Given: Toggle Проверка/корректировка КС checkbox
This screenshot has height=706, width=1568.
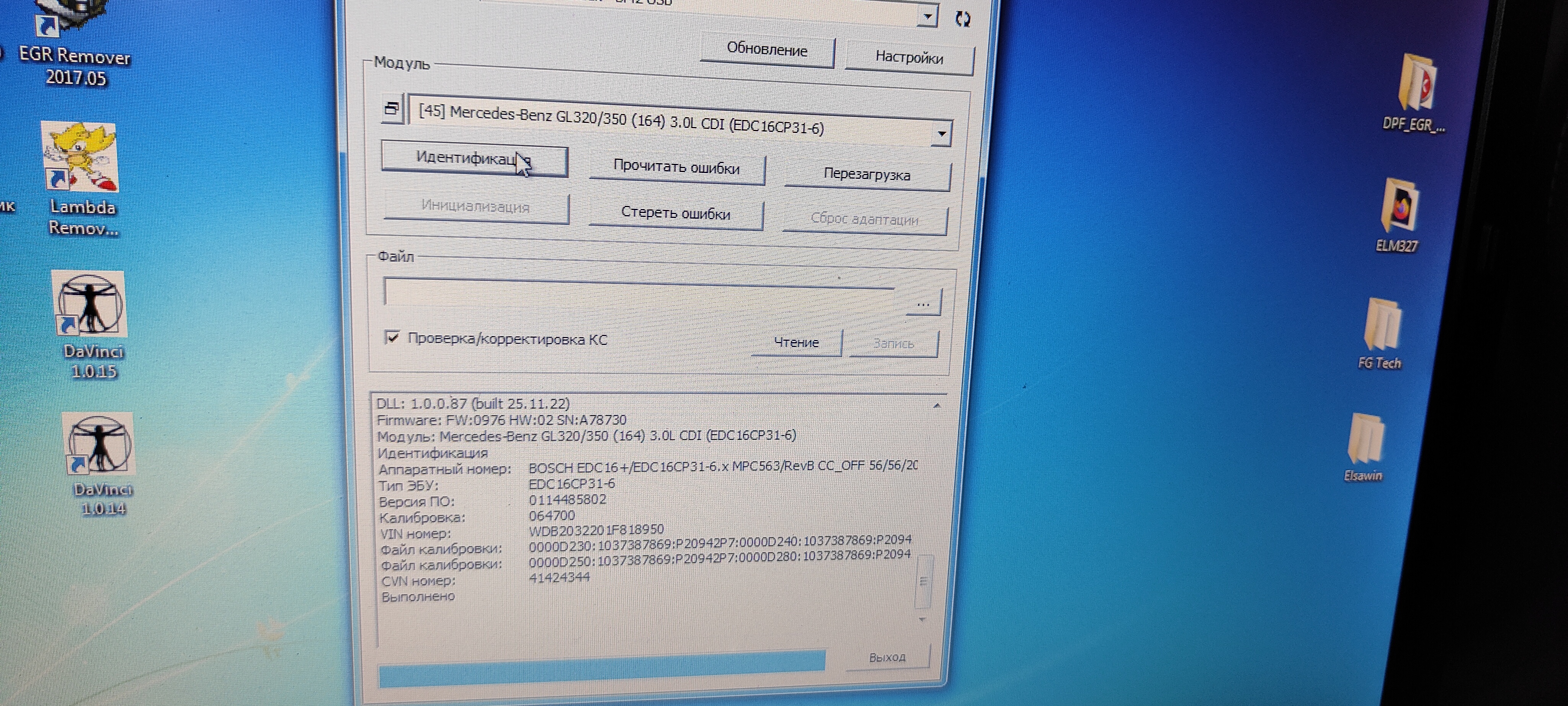Looking at the screenshot, I should click(x=393, y=337).
